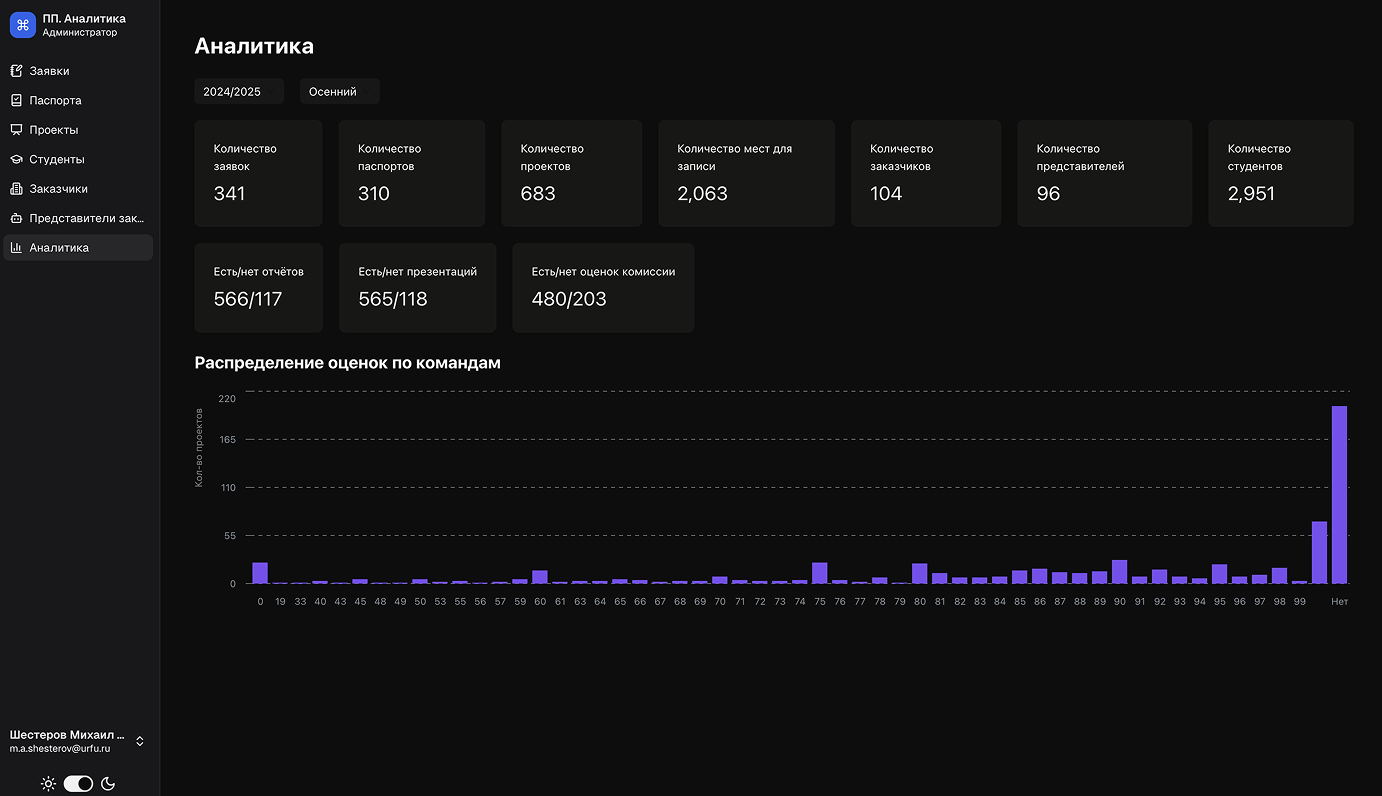The height and width of the screenshot is (796, 1382).
Task: Open the 2024/2025 academic year dropdown
Action: 239,92
